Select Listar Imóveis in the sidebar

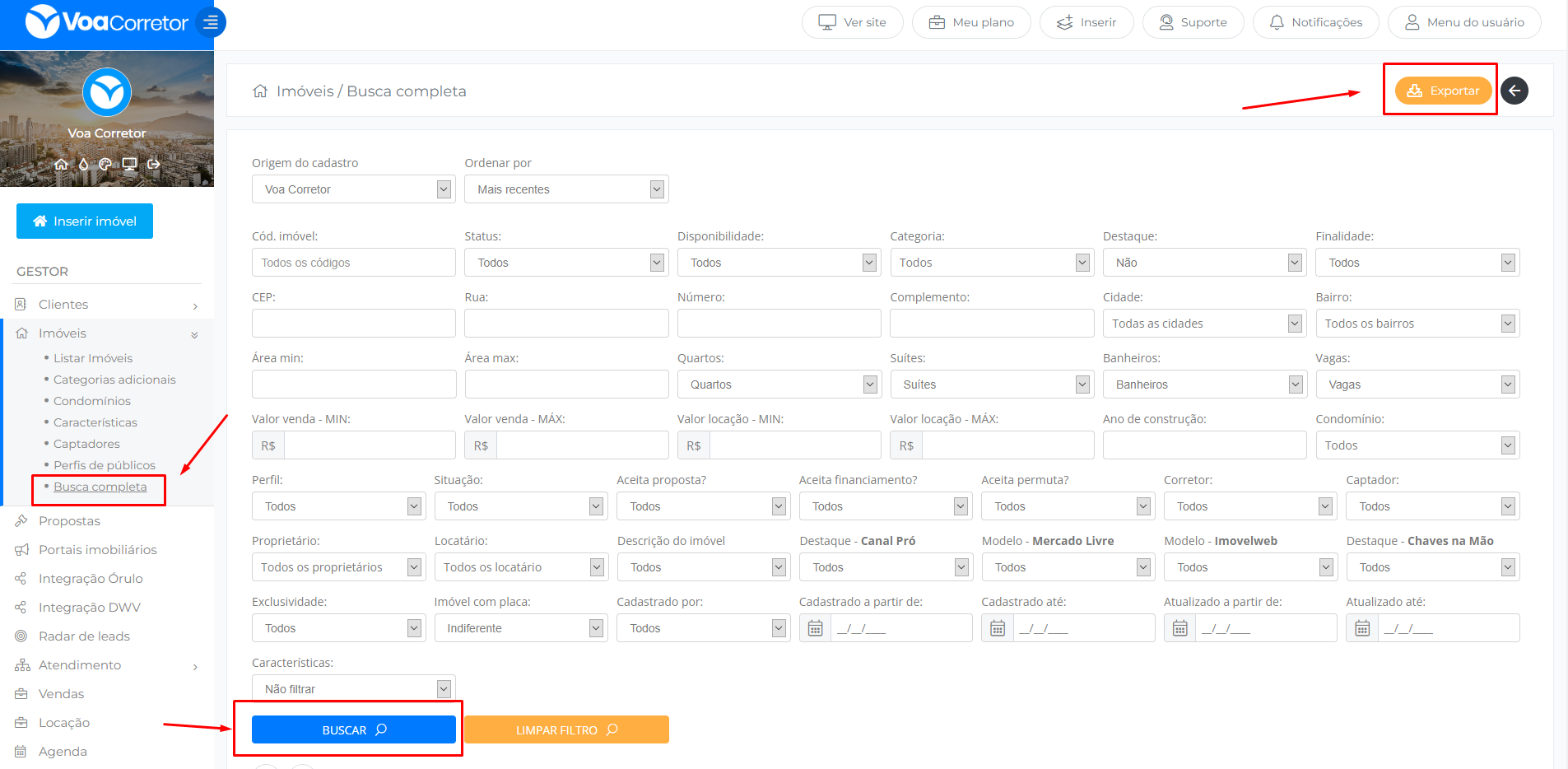point(93,358)
